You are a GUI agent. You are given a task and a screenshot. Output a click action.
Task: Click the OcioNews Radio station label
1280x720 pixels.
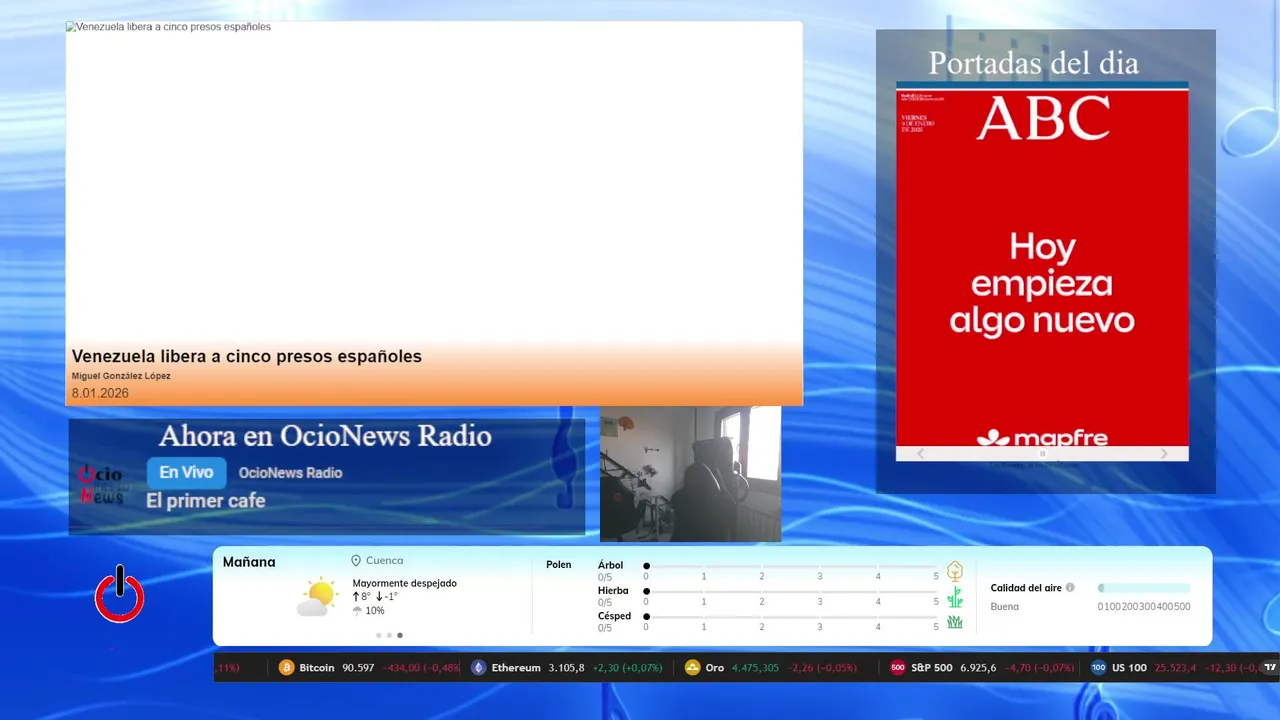(x=290, y=473)
